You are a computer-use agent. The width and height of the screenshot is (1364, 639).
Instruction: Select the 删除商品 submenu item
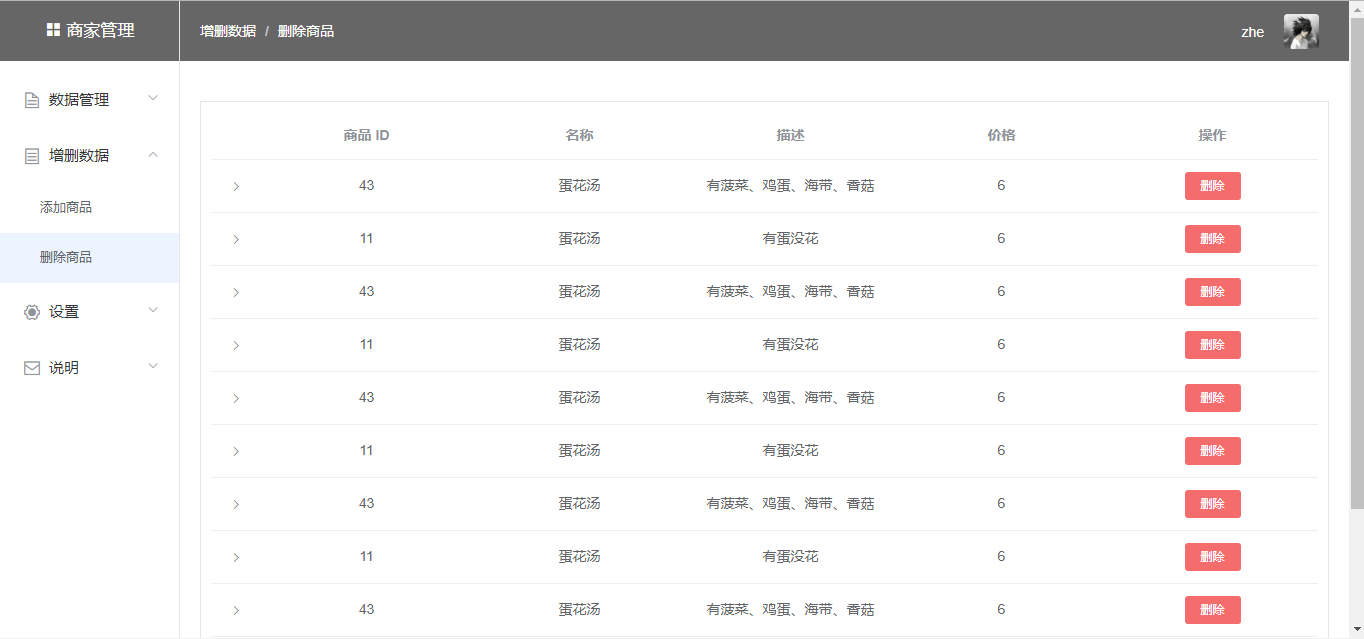pos(66,257)
